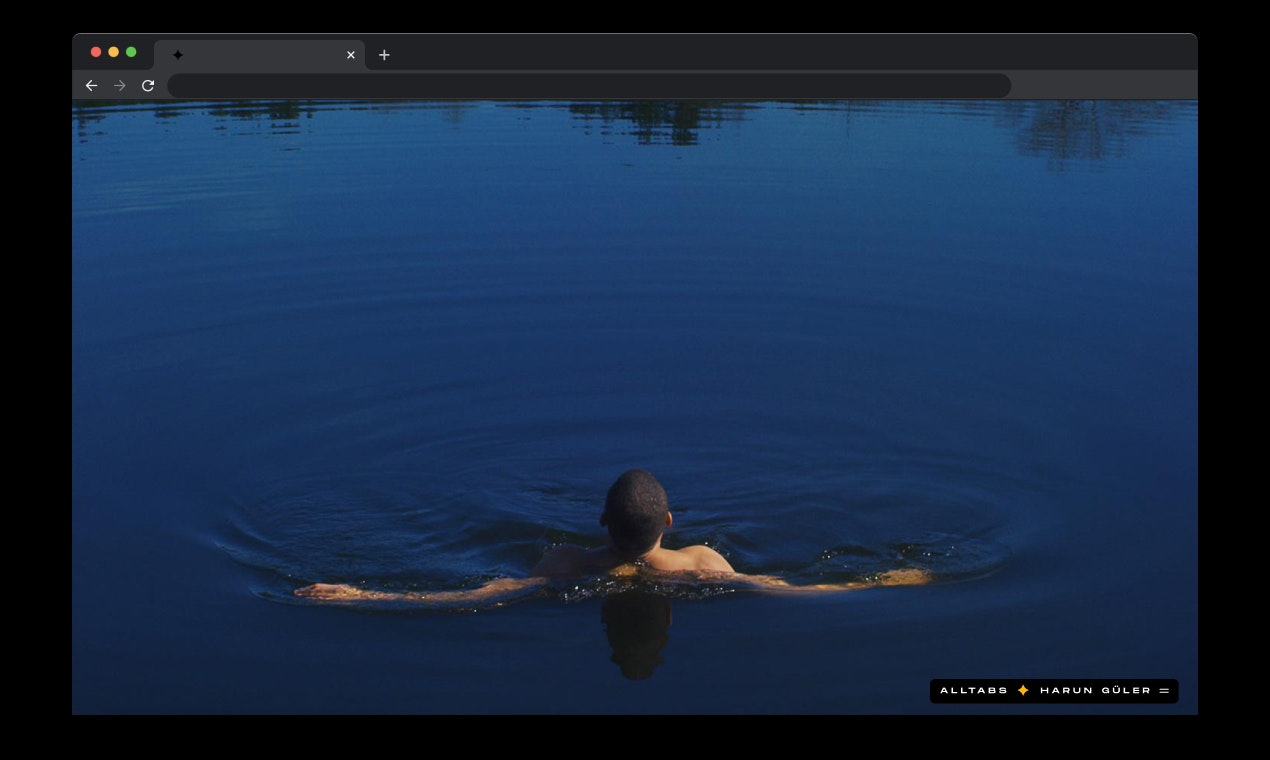Screen dimensions: 1270x760
Task: Open the hamburger menu in the ALLTABS badge
Action: 1163,690
